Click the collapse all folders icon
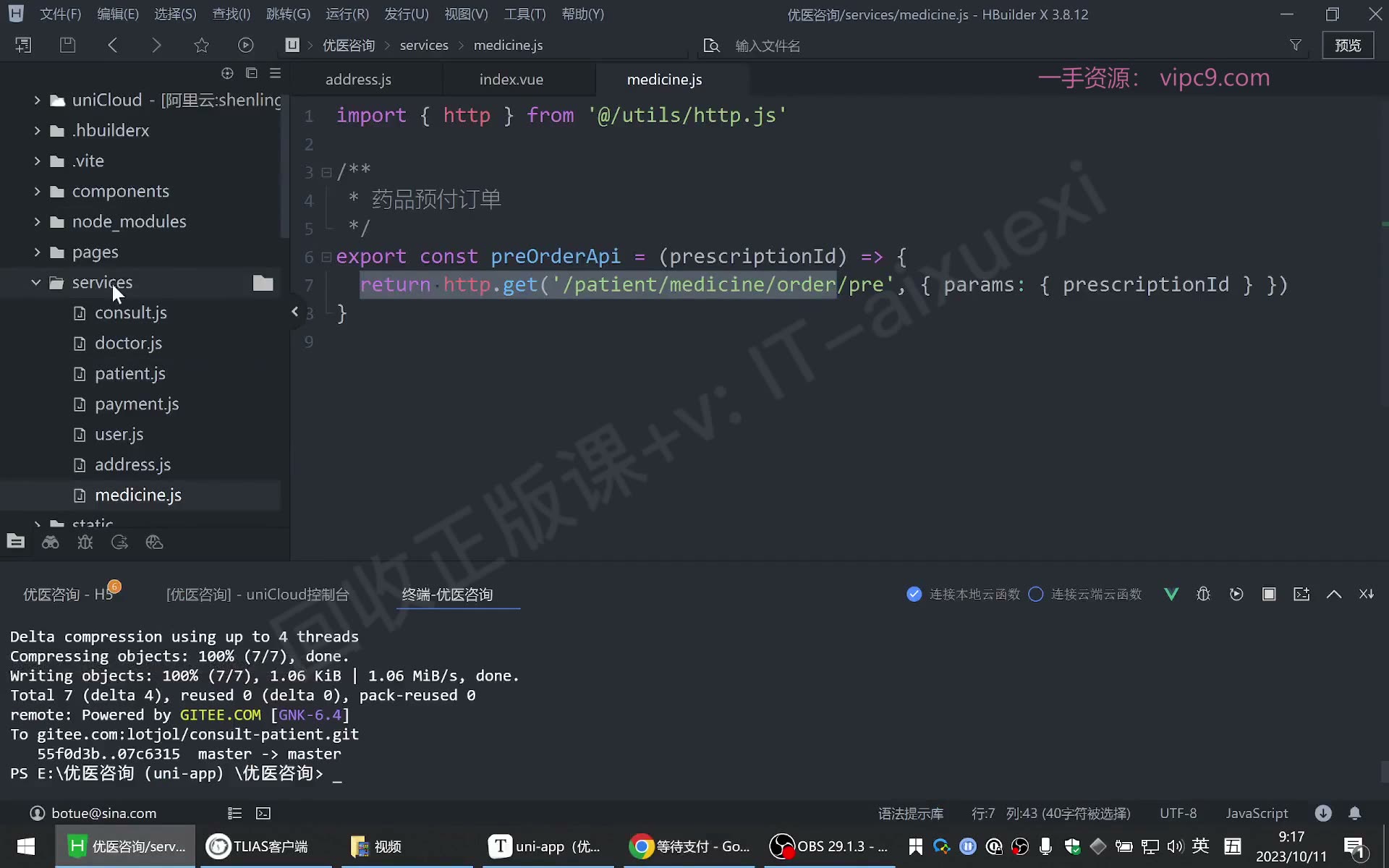This screenshot has width=1389, height=868. click(x=251, y=73)
